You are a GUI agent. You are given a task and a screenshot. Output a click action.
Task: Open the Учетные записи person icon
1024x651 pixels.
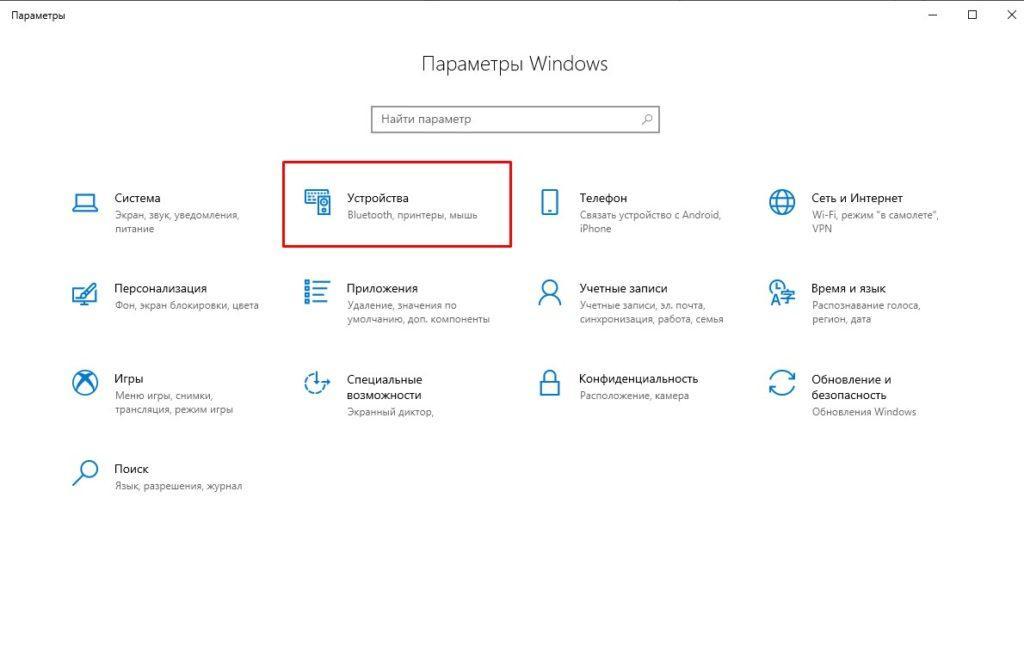[550, 293]
